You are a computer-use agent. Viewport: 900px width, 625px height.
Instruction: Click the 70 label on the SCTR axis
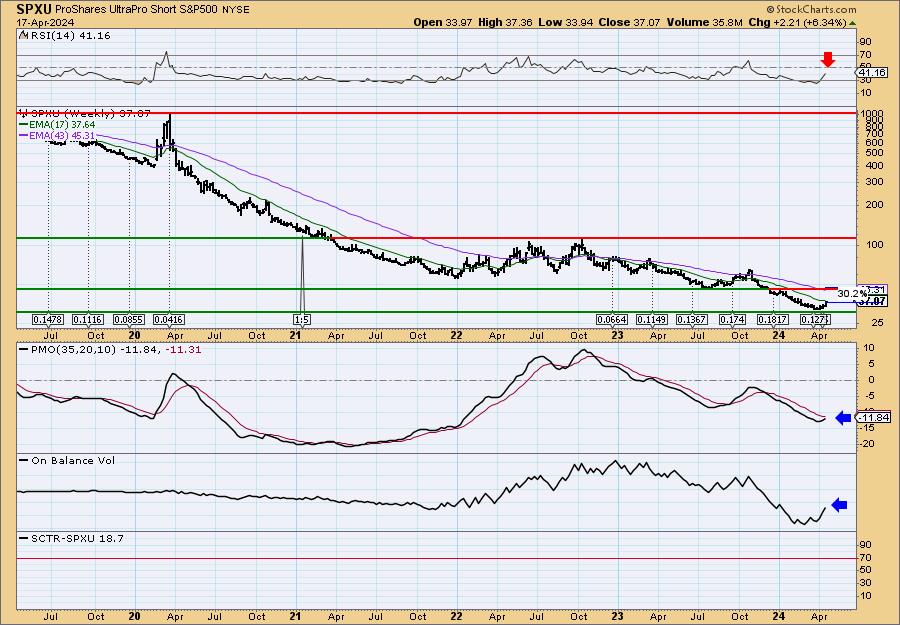point(865,558)
